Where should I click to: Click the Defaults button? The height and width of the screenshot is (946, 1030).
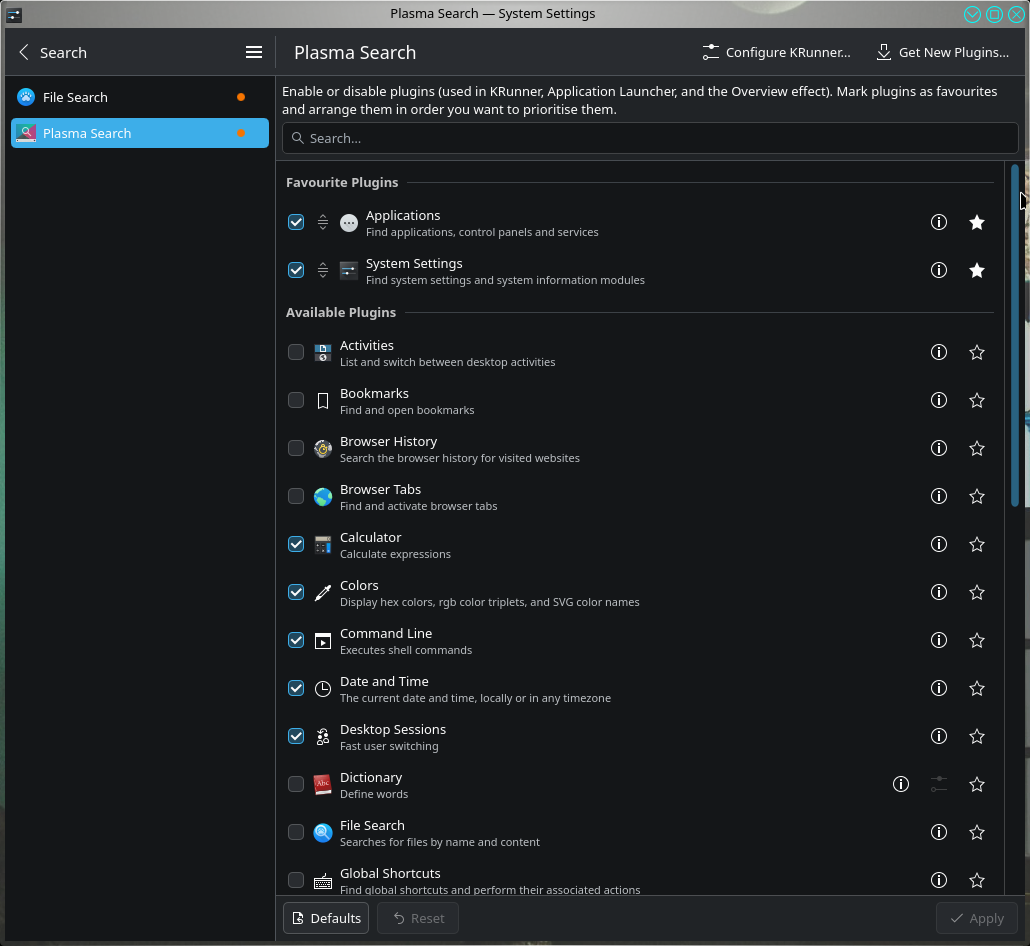coord(326,918)
